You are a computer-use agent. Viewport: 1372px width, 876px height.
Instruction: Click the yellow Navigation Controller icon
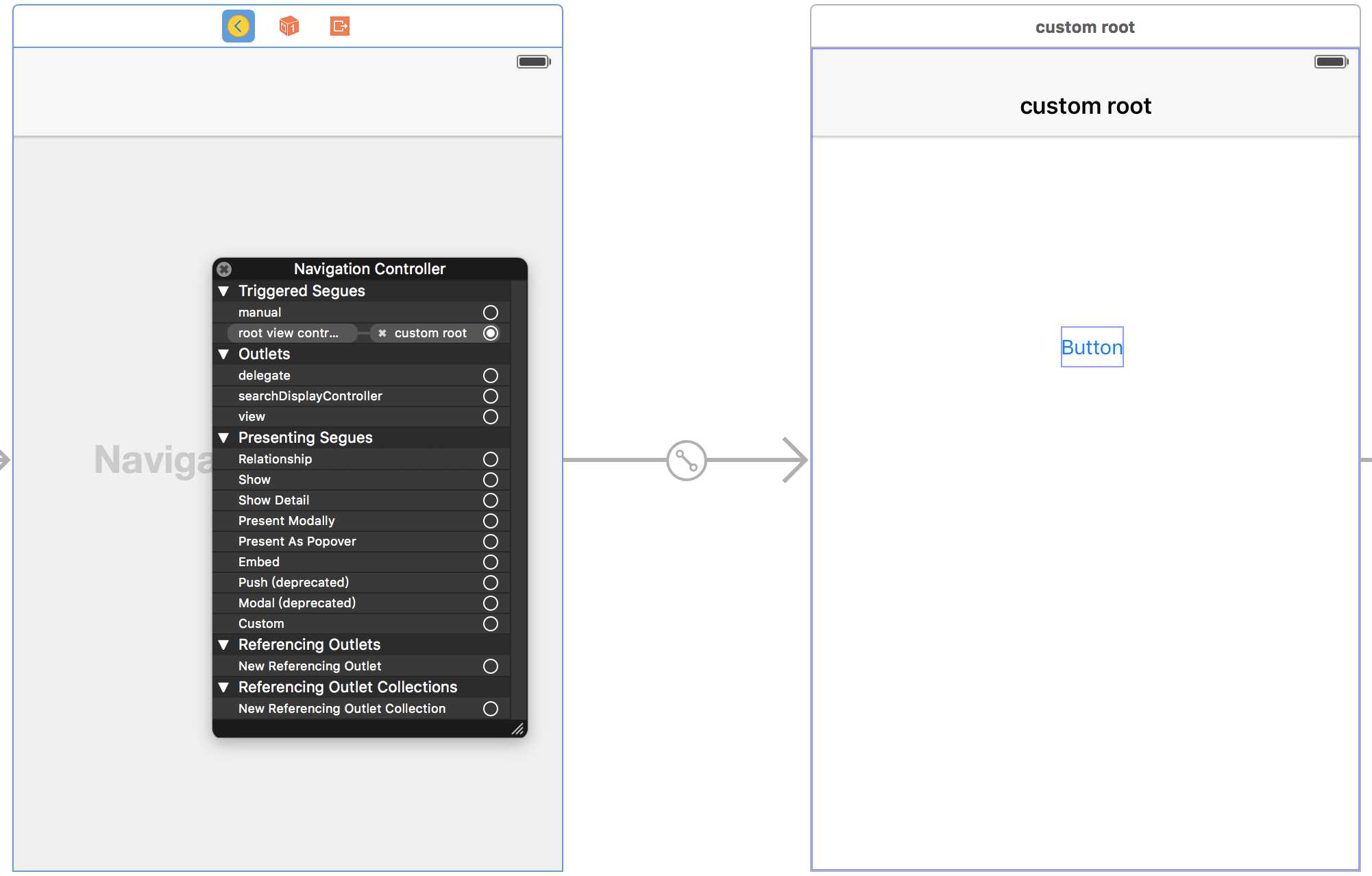pyautogui.click(x=238, y=27)
